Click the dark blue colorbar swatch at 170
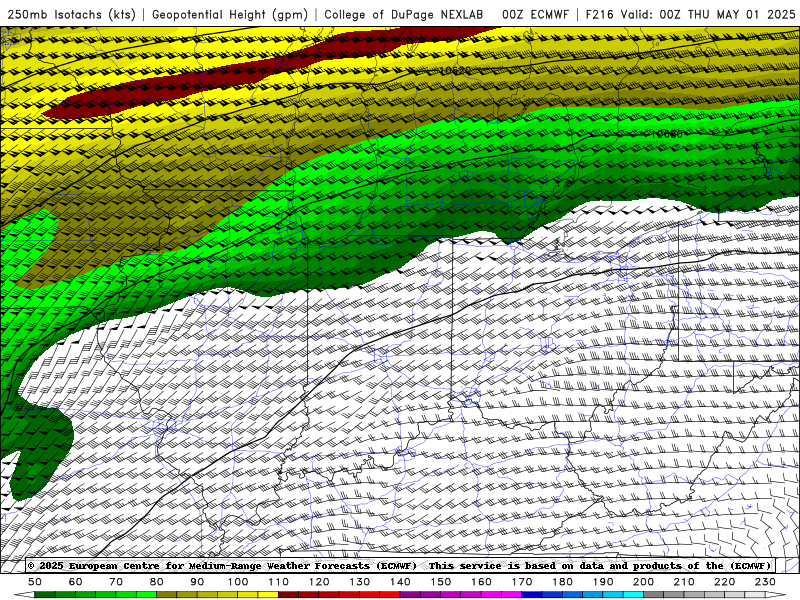 pos(532,595)
